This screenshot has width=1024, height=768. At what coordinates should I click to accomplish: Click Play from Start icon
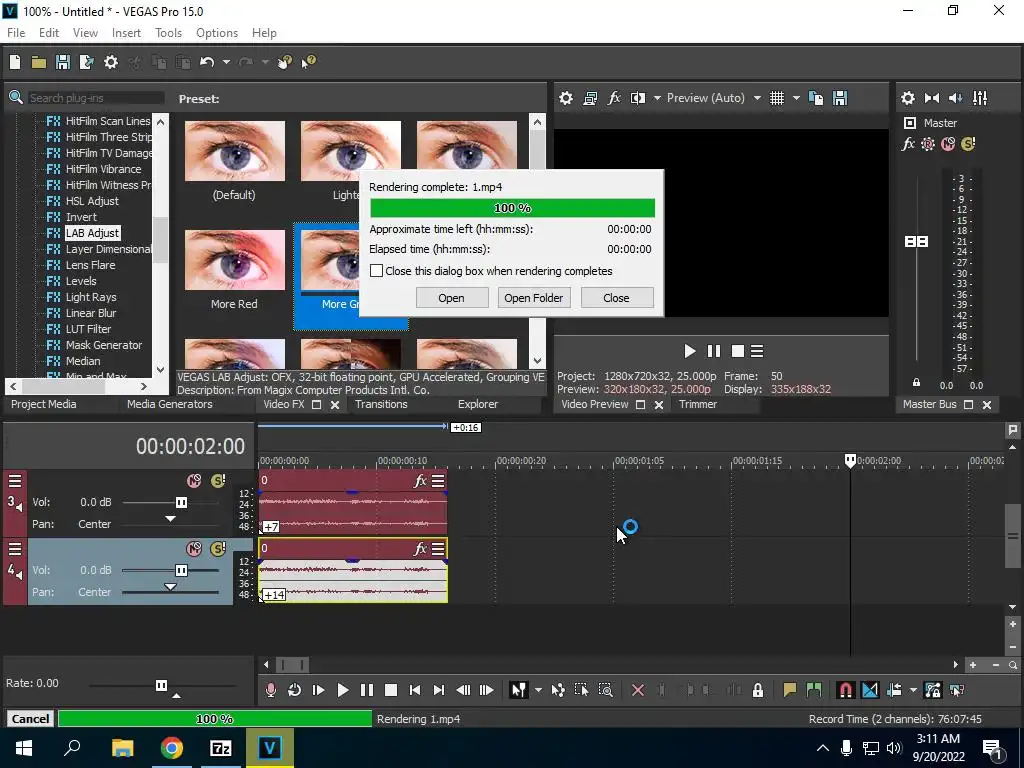point(319,690)
